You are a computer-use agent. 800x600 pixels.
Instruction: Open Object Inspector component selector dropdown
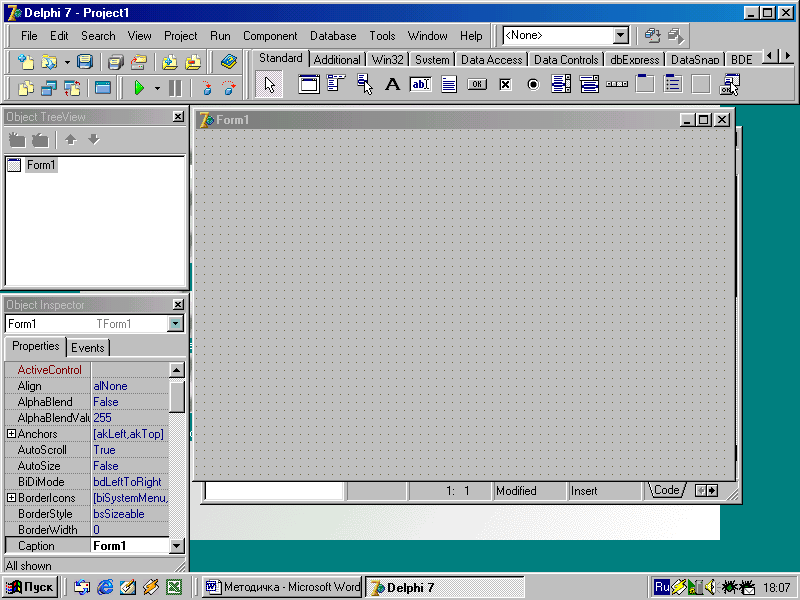(175, 323)
